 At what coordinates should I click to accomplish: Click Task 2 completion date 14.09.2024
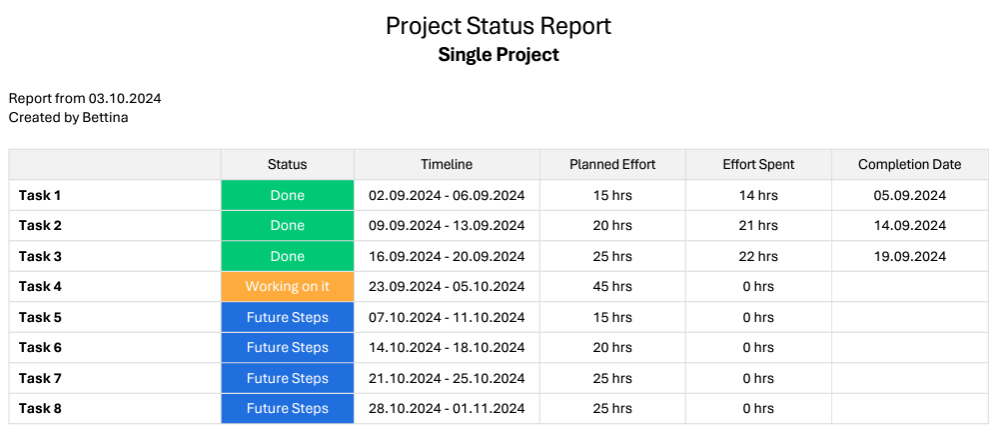(909, 225)
